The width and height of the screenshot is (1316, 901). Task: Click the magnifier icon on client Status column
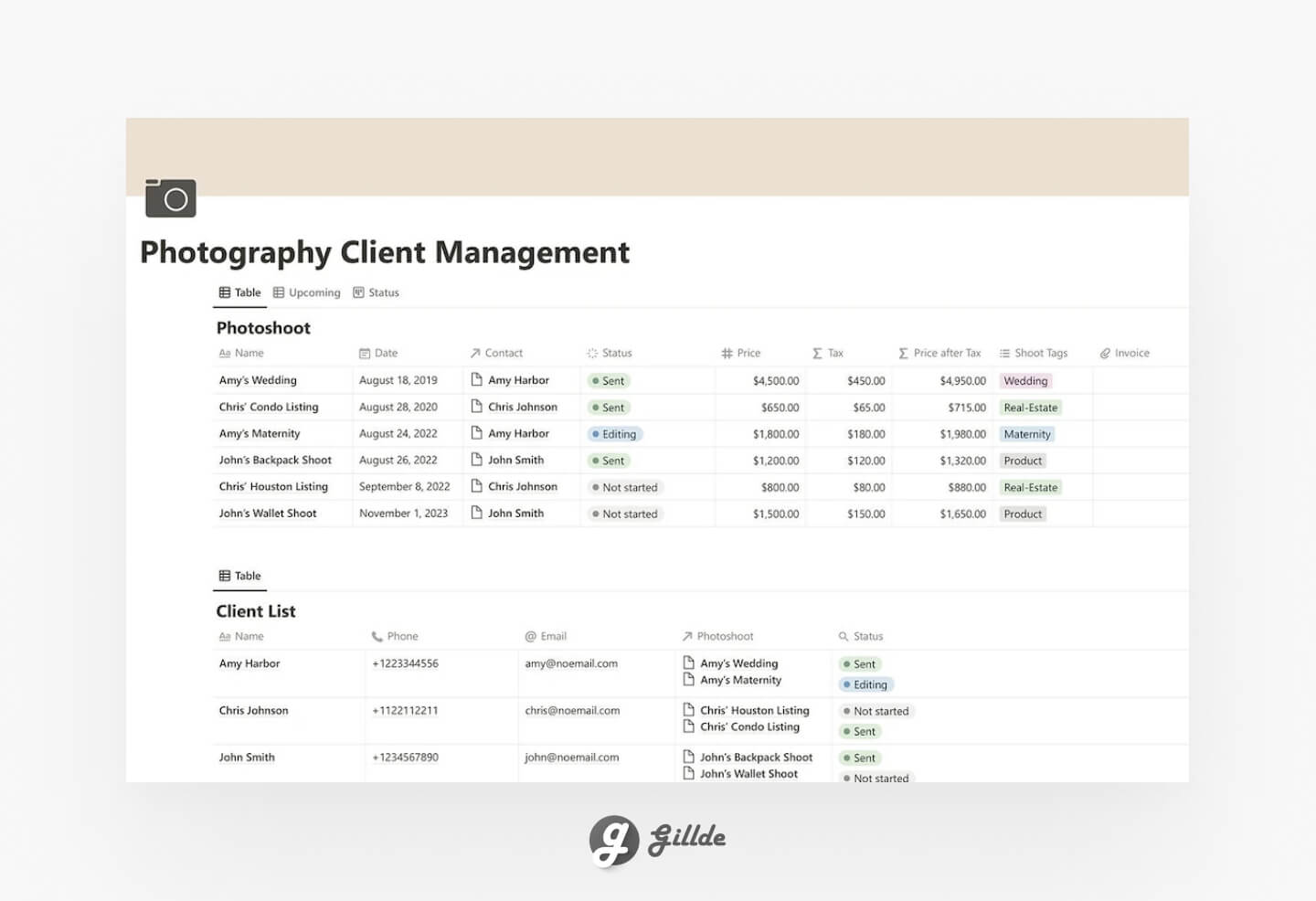pyautogui.click(x=843, y=636)
